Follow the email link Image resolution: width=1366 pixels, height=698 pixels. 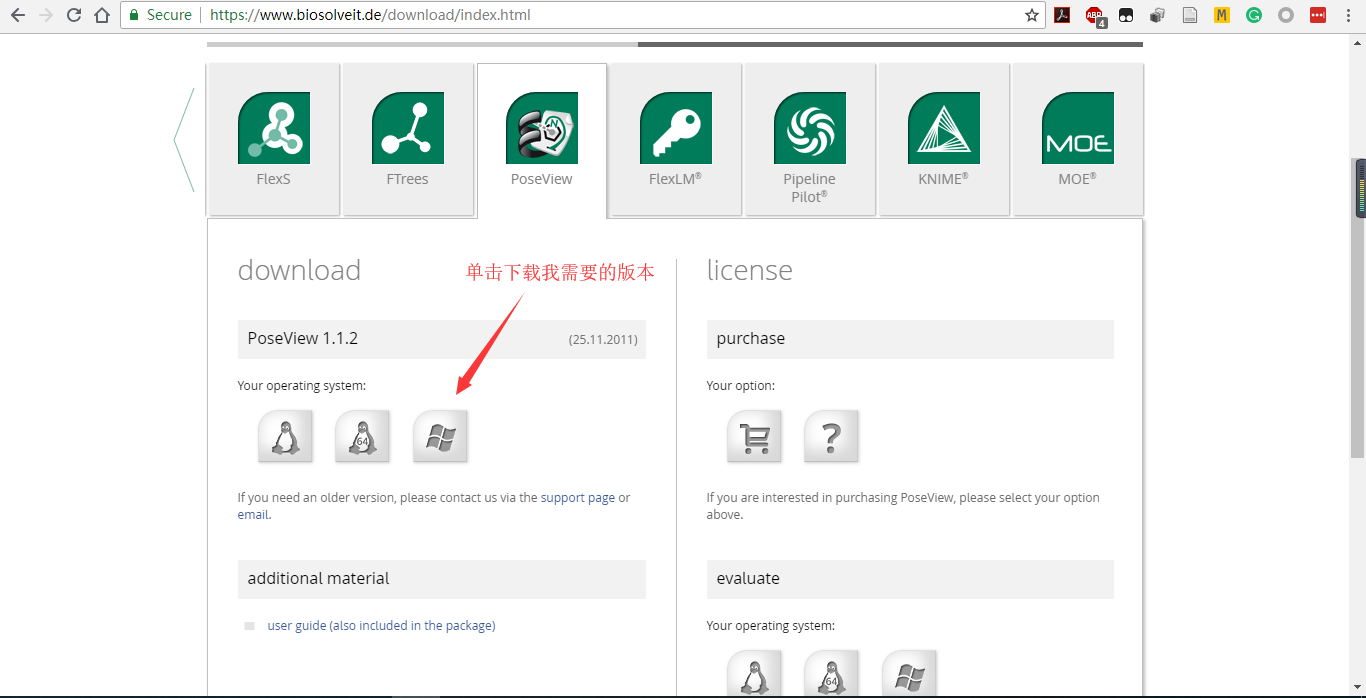253,515
